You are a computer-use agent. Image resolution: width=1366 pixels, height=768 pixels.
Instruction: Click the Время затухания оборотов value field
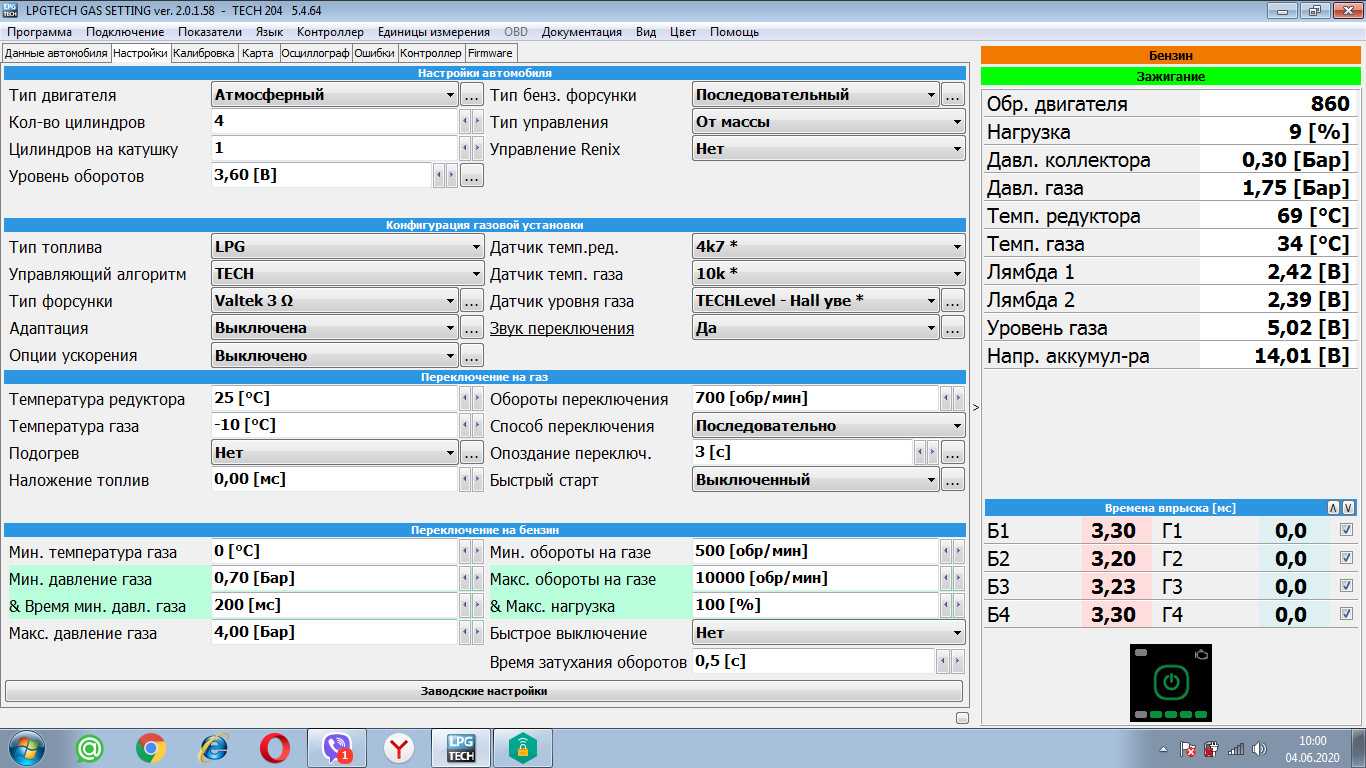coord(813,662)
